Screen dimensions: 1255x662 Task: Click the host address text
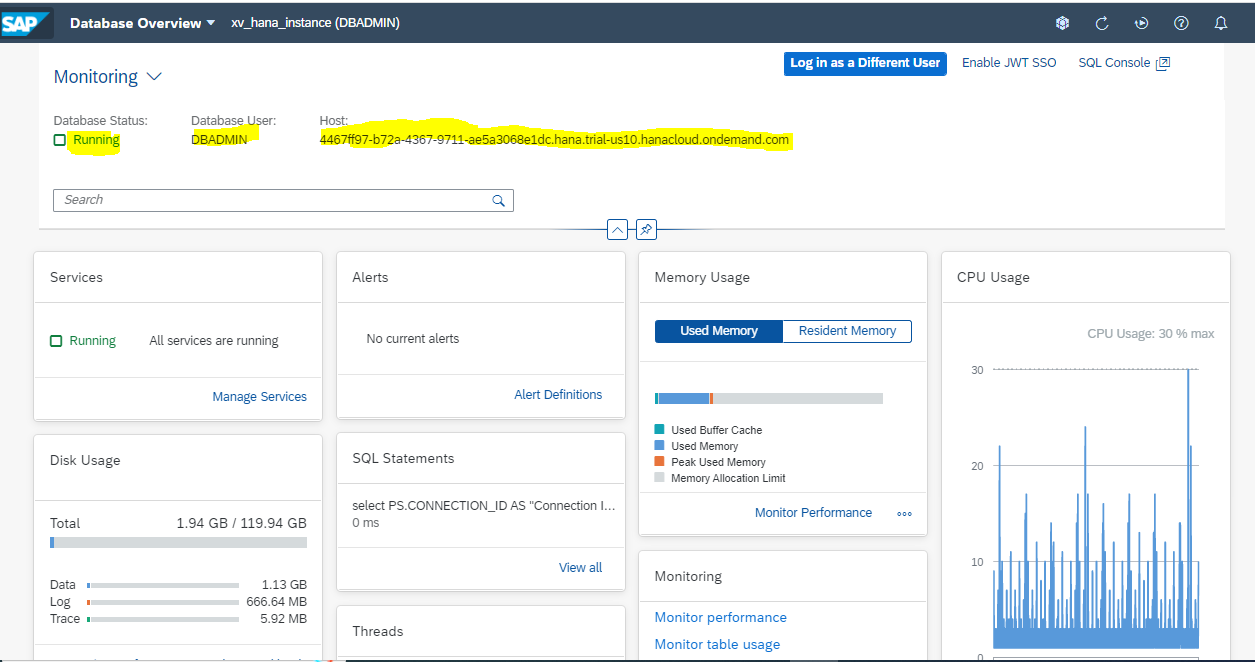click(x=555, y=140)
